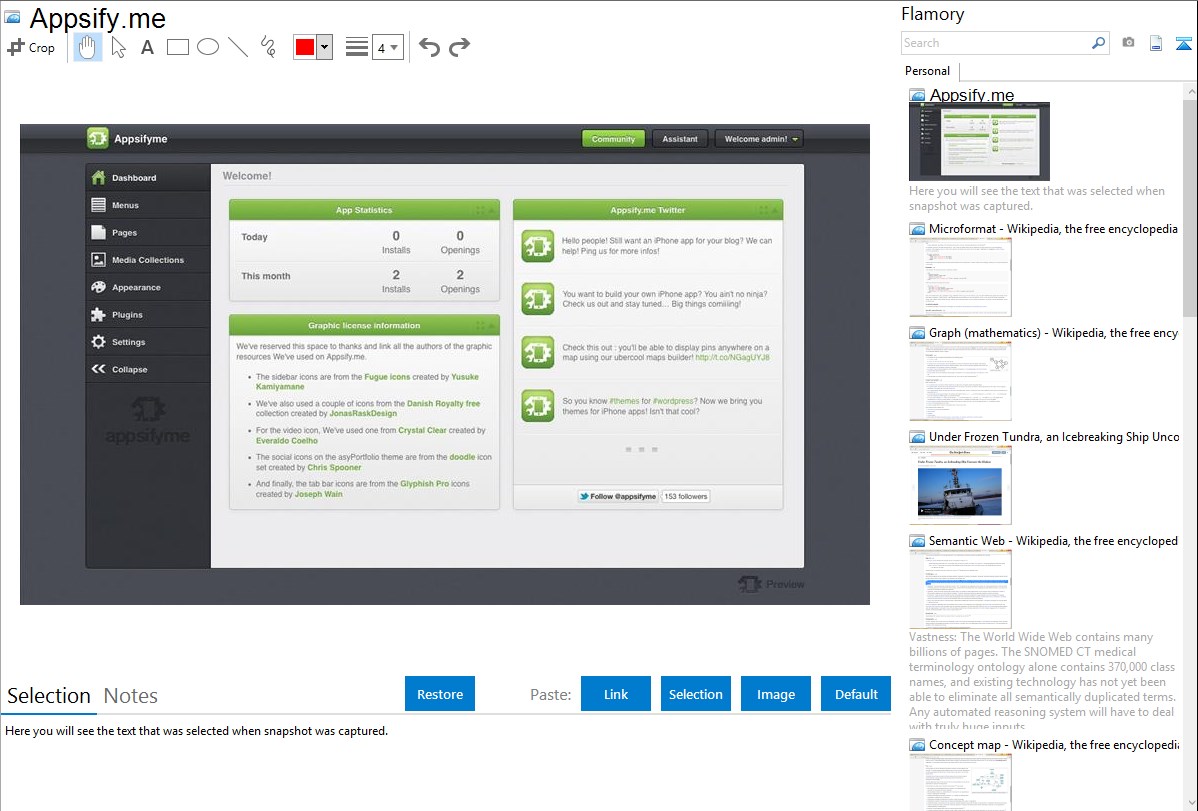Click the camera capture icon
The width and height of the screenshot is (1198, 811).
[x=1128, y=43]
